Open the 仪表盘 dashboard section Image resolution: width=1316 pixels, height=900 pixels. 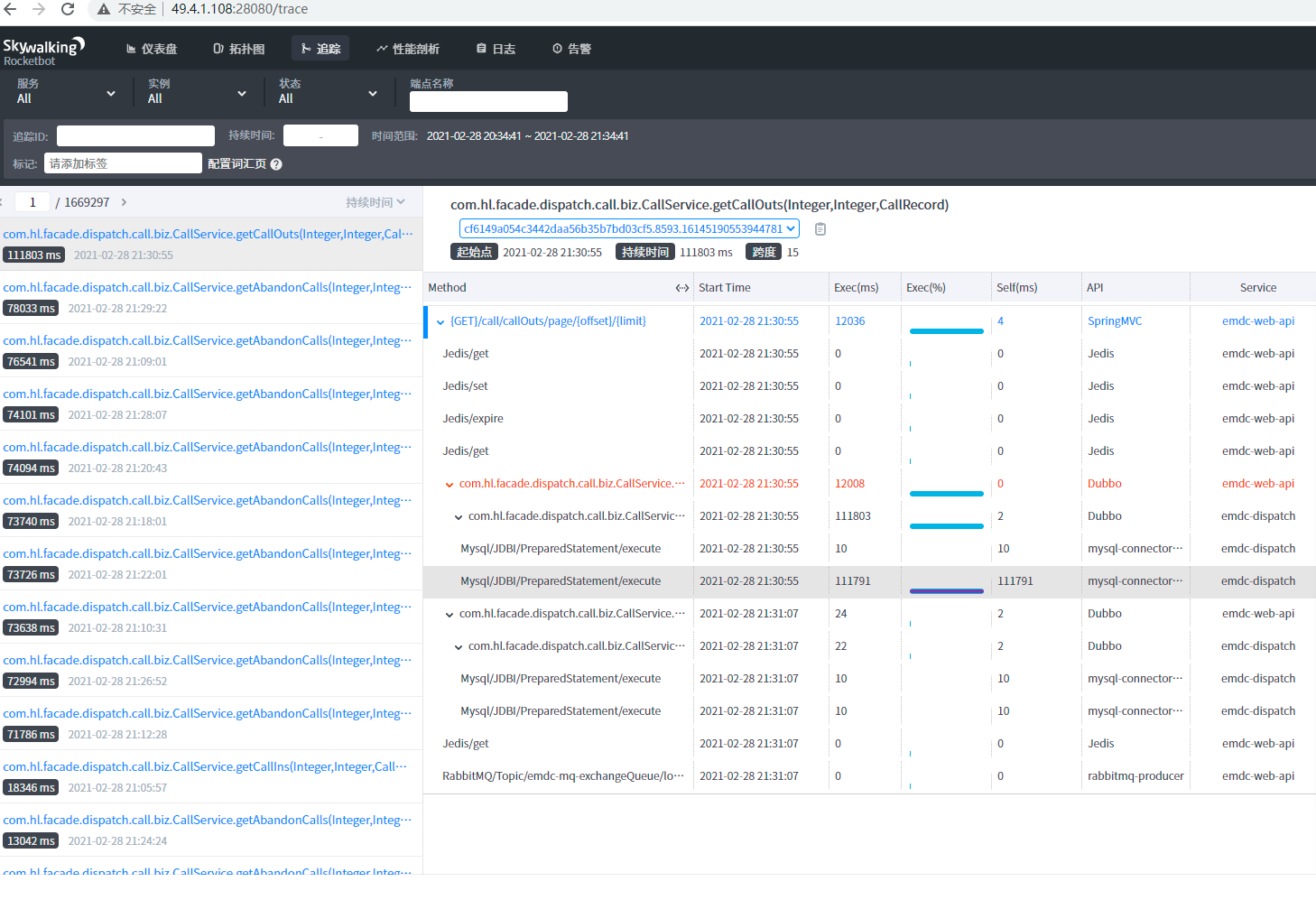point(151,48)
